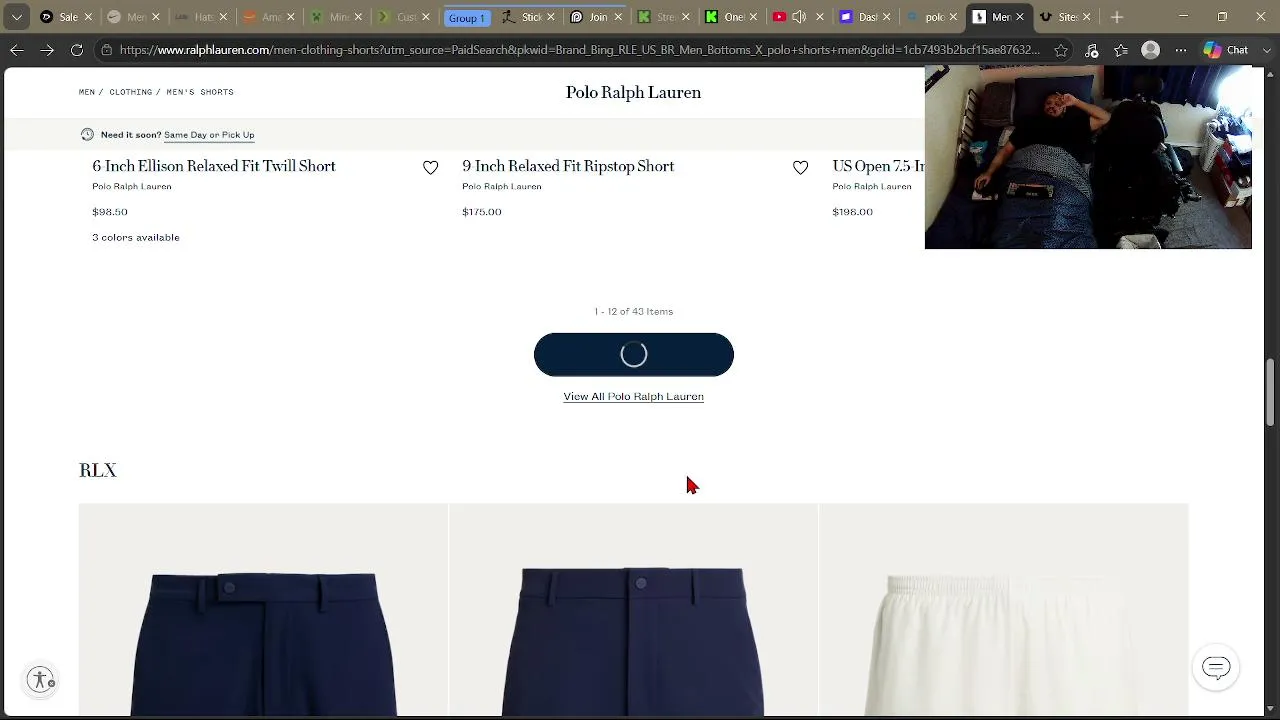
Task: Open the tab search dropdown
Action: tap(17, 17)
